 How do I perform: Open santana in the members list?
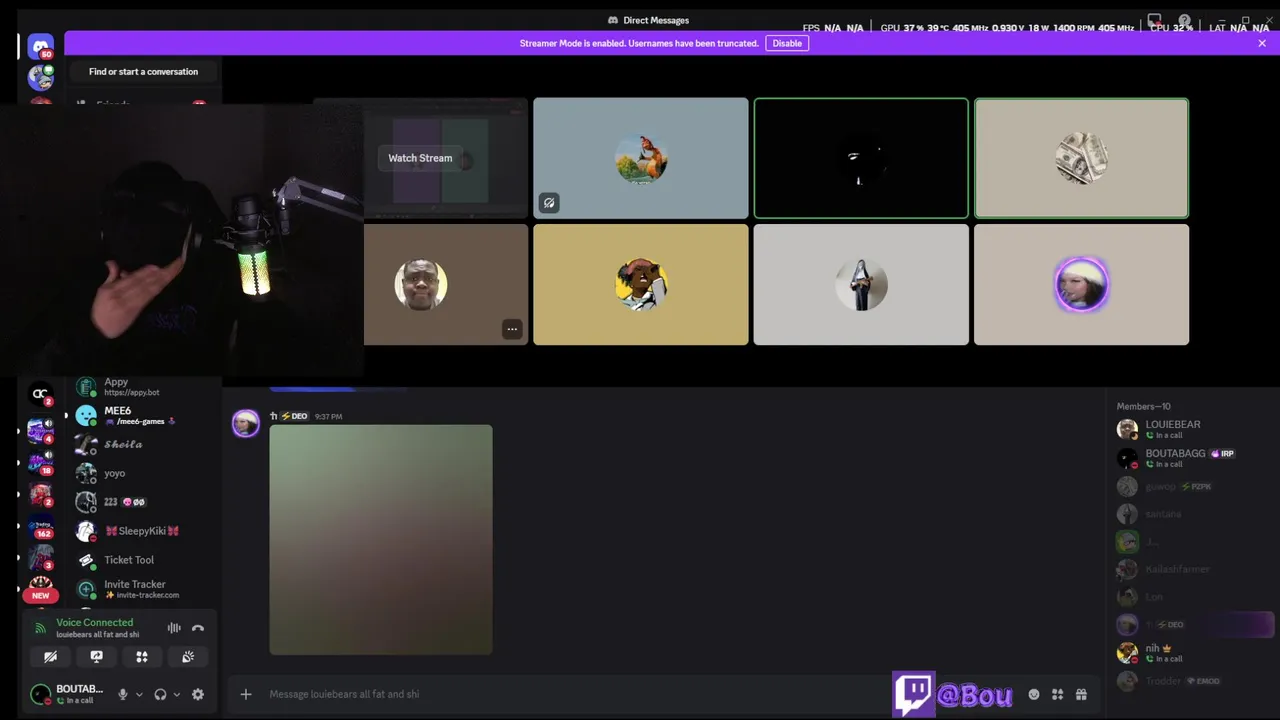[1195, 514]
